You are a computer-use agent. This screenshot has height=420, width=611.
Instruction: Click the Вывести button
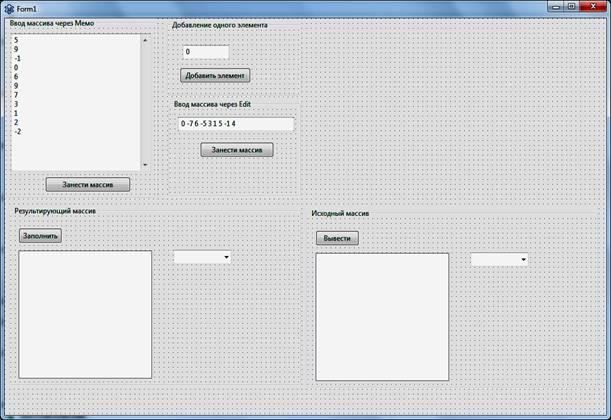click(337, 238)
